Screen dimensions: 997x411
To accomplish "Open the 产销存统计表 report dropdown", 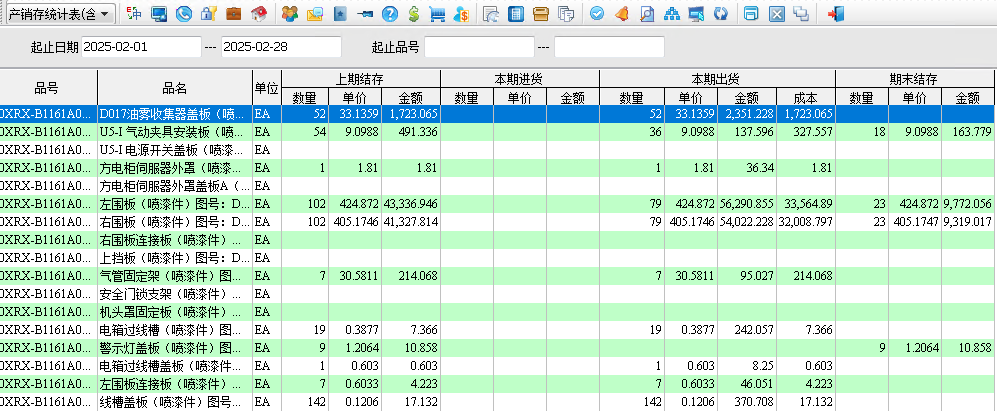I will 59,14.
